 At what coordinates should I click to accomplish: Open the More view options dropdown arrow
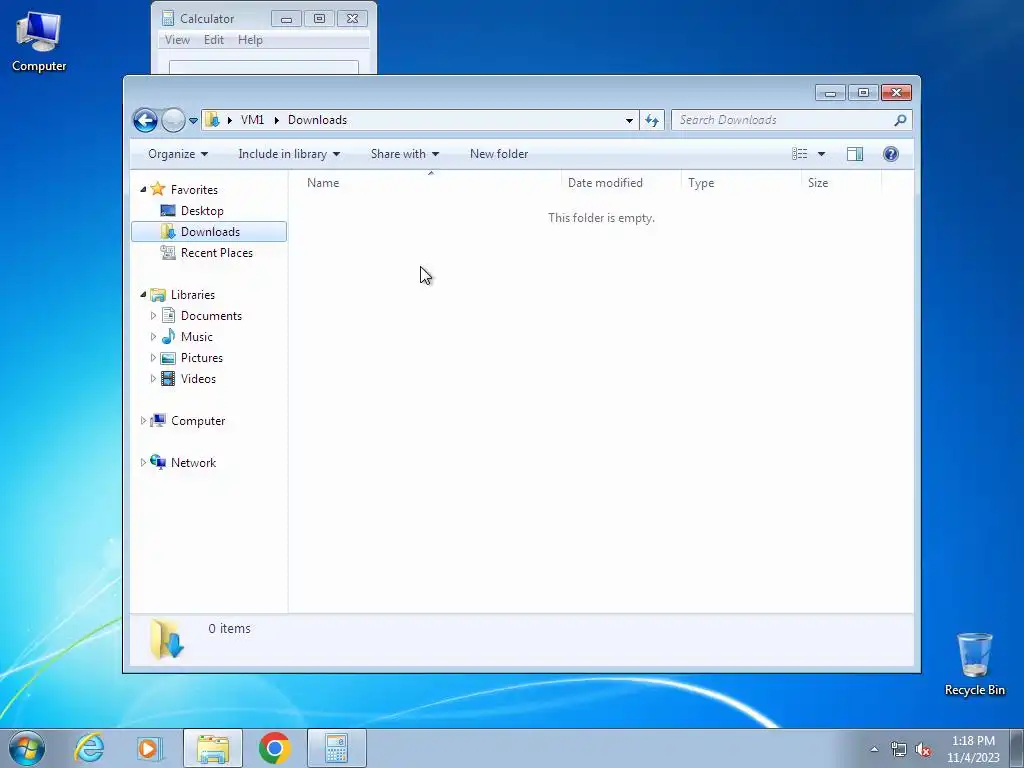[822, 154]
